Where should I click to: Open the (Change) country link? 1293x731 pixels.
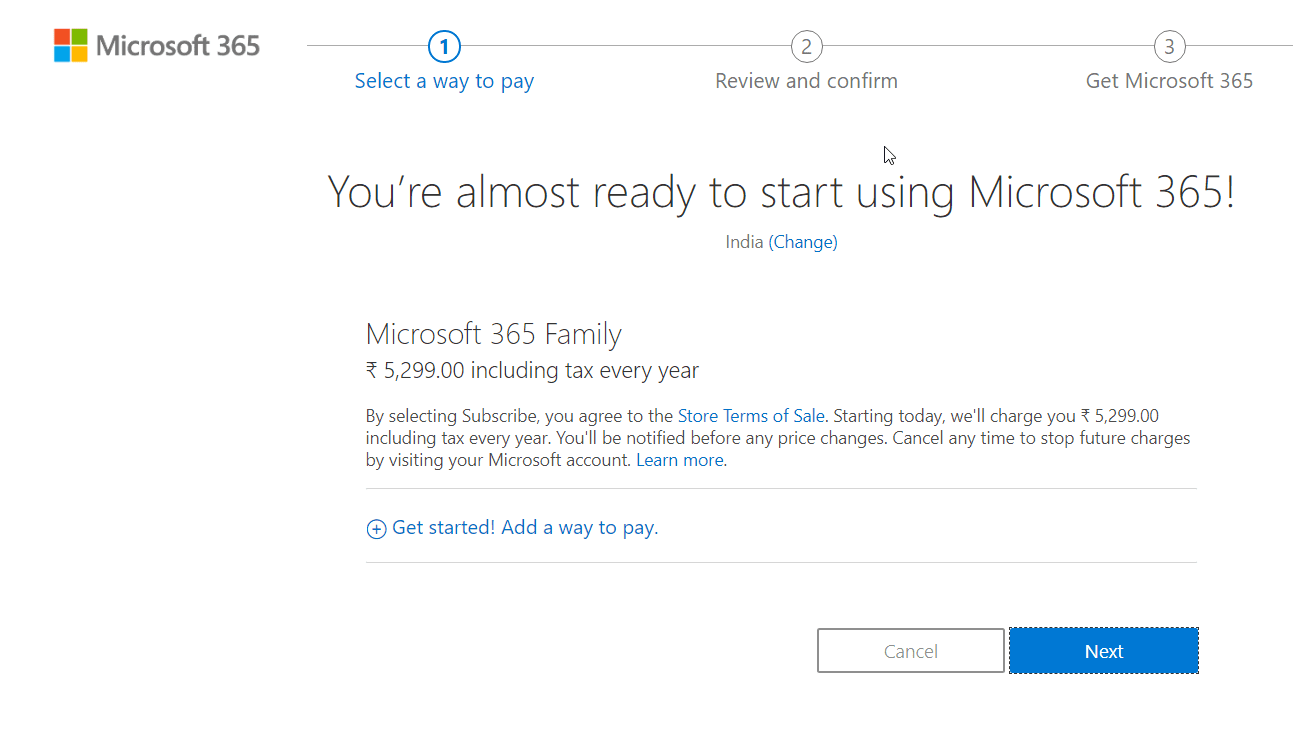coord(803,242)
